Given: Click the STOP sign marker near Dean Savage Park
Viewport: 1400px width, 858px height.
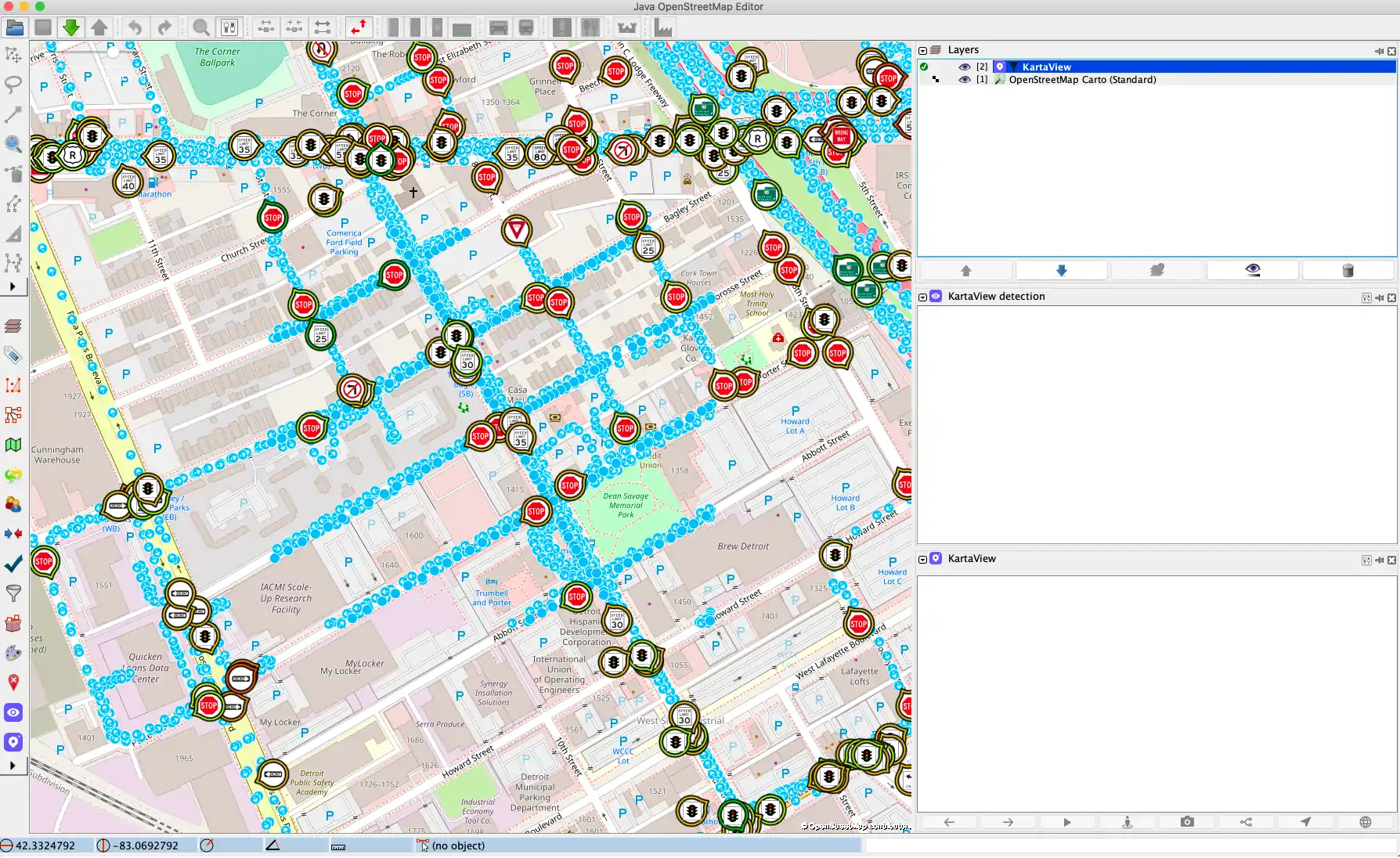Looking at the screenshot, I should pos(570,485).
